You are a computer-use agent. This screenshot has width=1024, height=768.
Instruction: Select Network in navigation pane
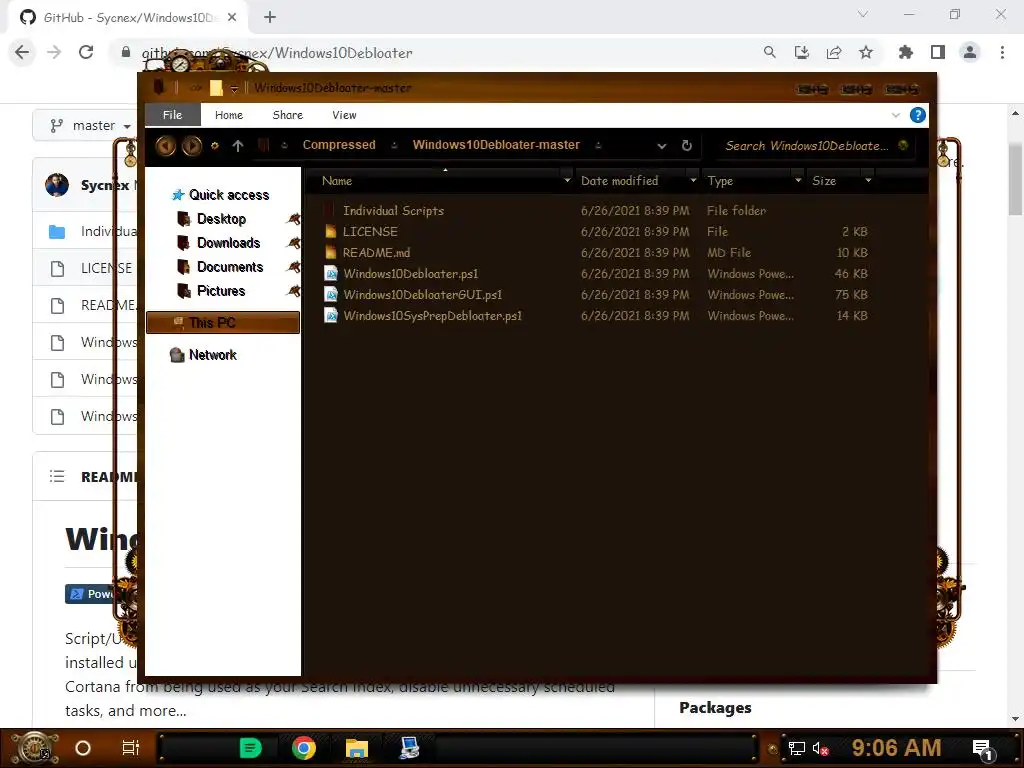pyautogui.click(x=212, y=355)
